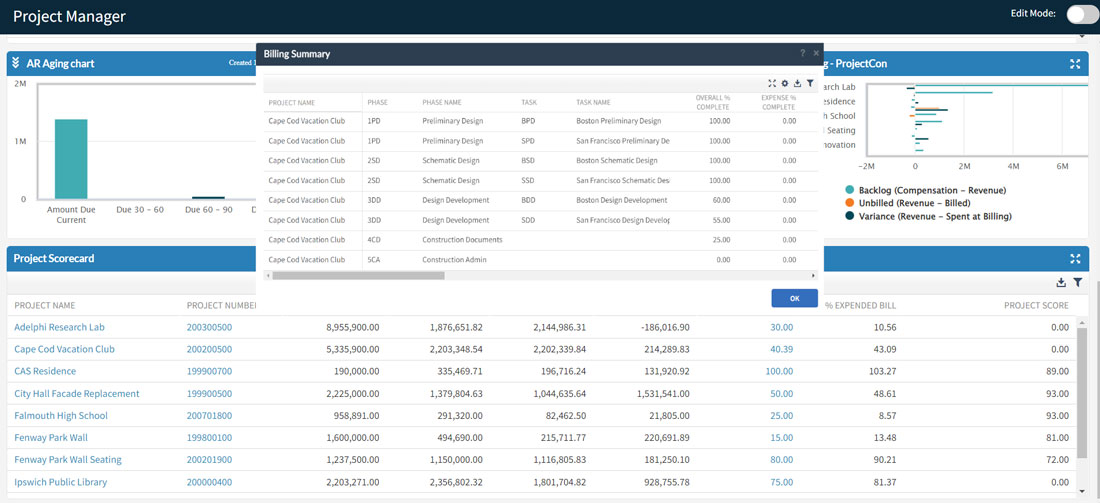Open Billing Summary settings gear
1100x503 pixels.
click(785, 84)
